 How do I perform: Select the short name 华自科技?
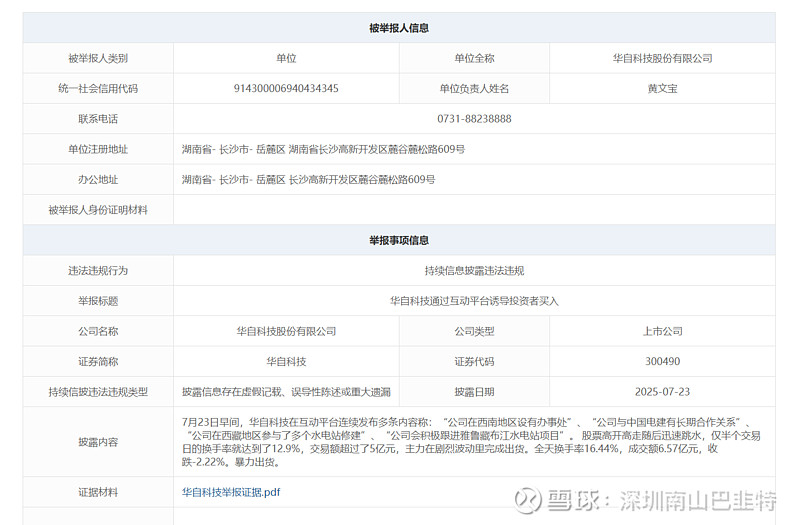pos(286,362)
